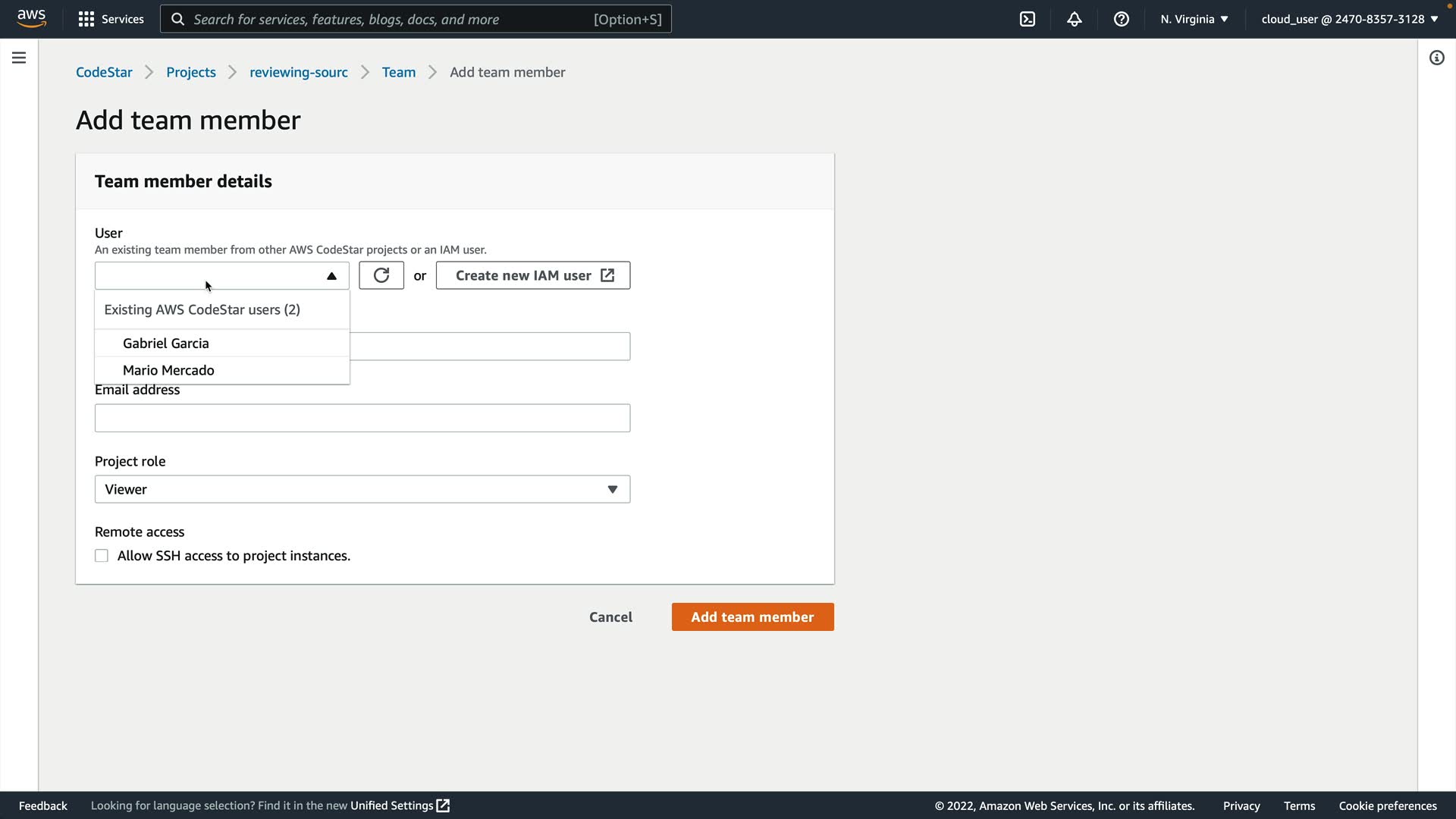The height and width of the screenshot is (819, 1456).
Task: Click the AWS logo home icon
Action: click(x=31, y=18)
